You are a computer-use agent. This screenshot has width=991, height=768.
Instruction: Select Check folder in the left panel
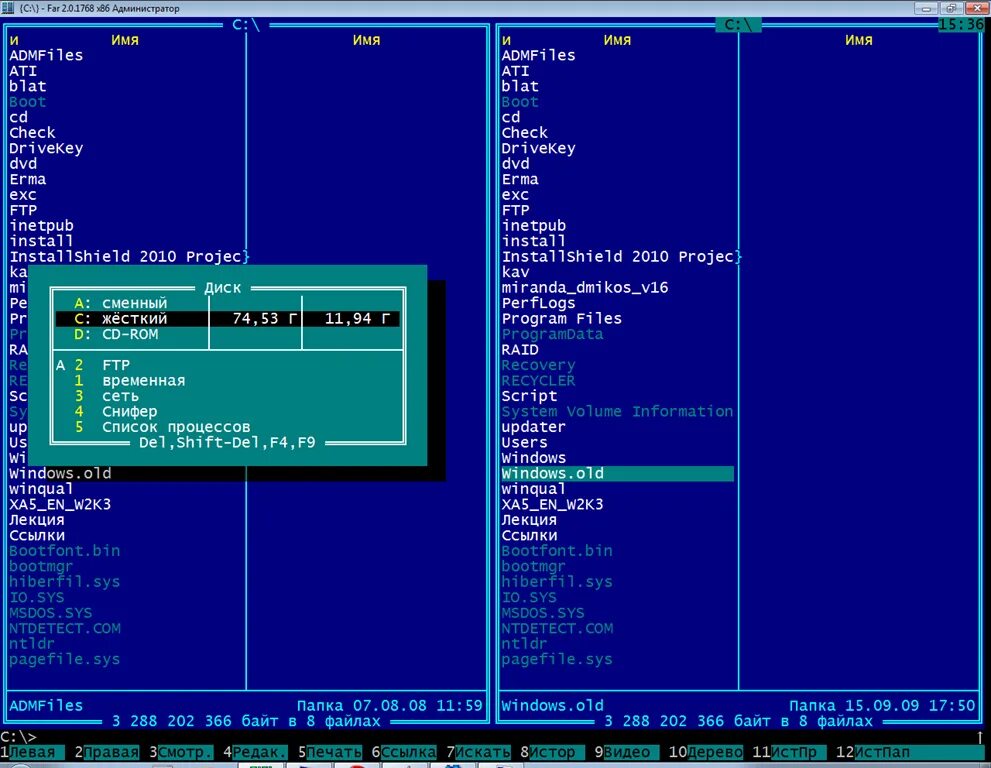click(32, 133)
